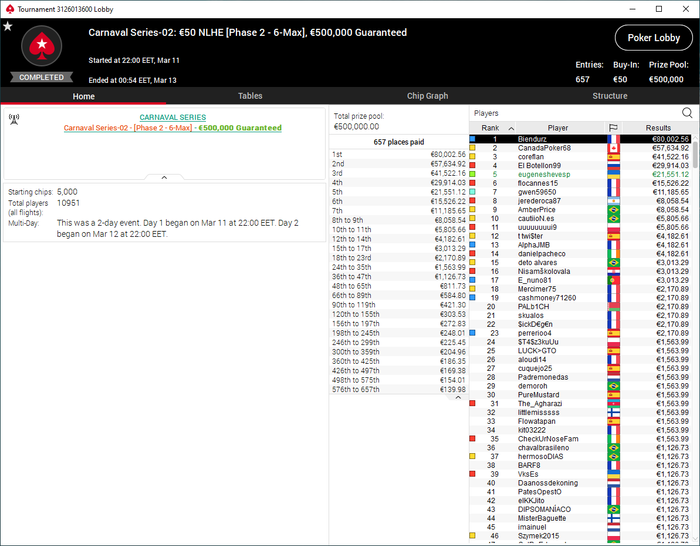Collapse the prize payout list
Screen dimensions: 700x546
458,397
